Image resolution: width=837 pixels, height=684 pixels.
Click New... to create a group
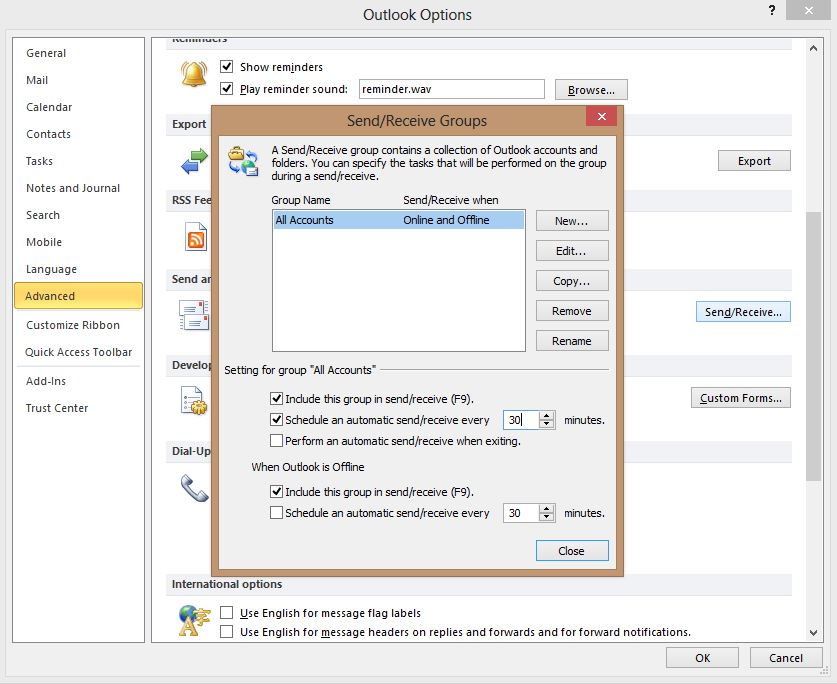tap(572, 221)
